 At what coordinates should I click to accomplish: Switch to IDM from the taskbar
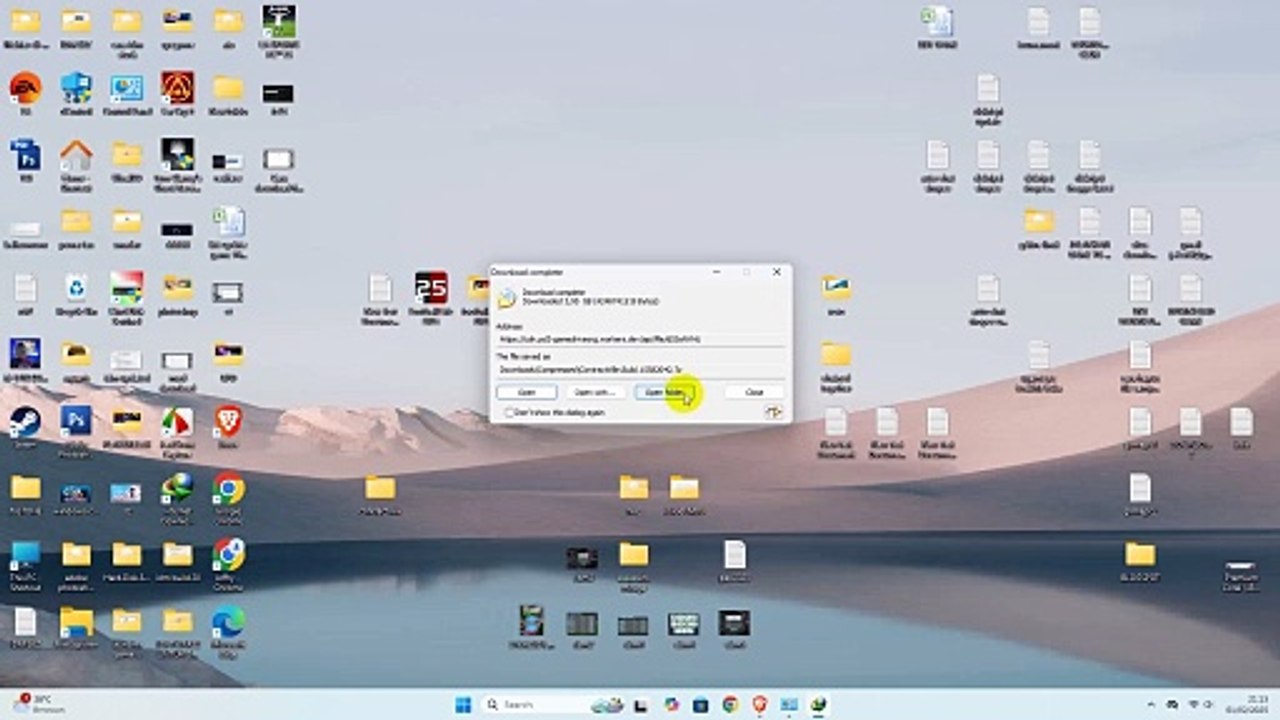tap(819, 705)
